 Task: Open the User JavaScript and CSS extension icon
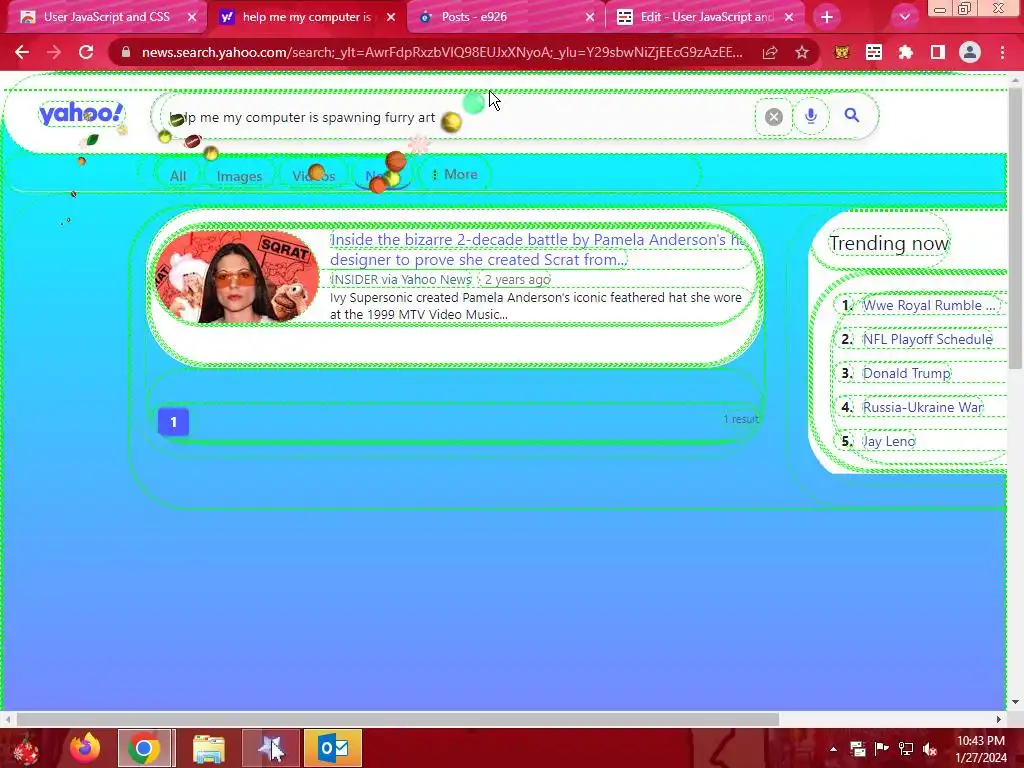(x=874, y=52)
